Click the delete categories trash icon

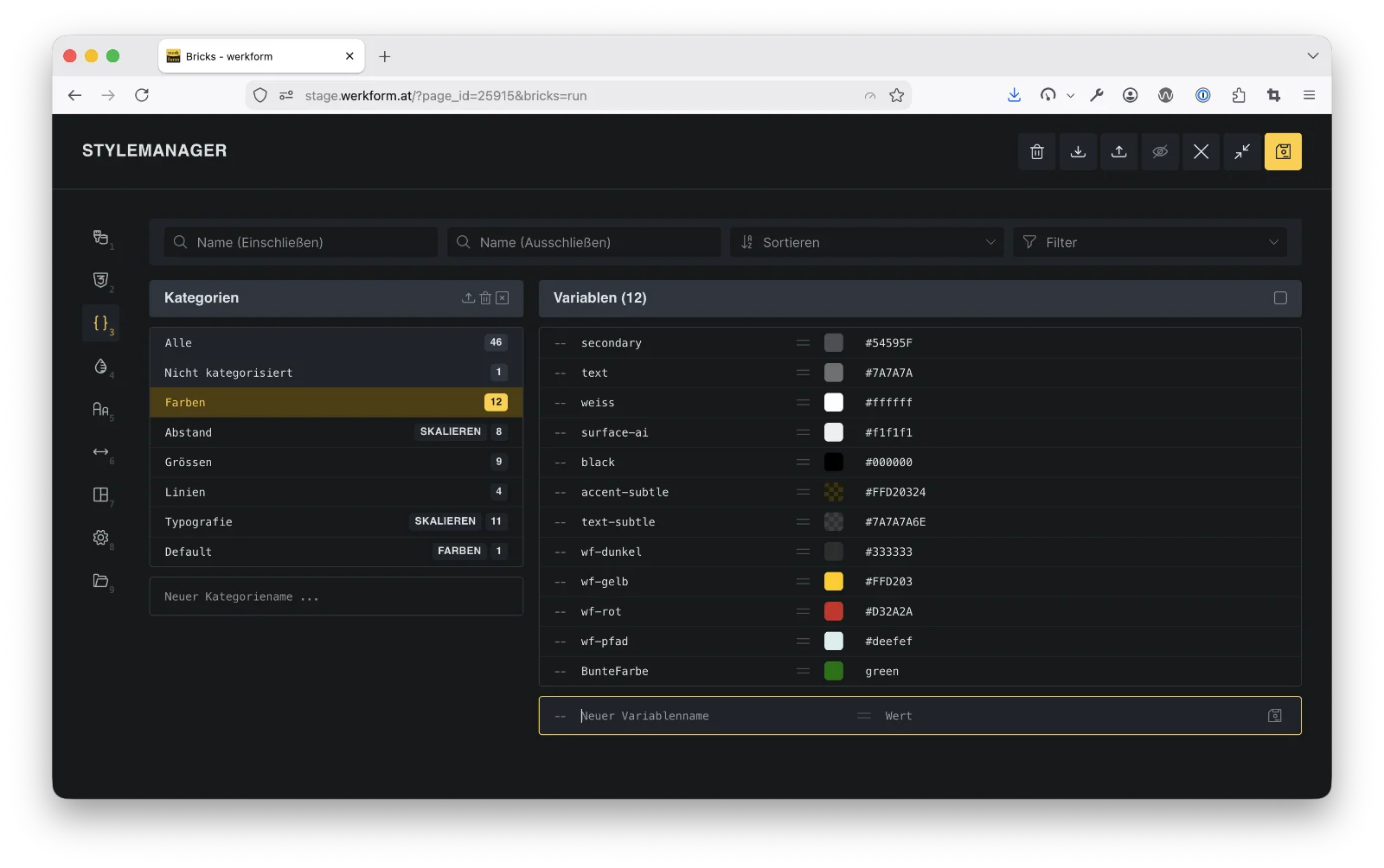tap(485, 298)
